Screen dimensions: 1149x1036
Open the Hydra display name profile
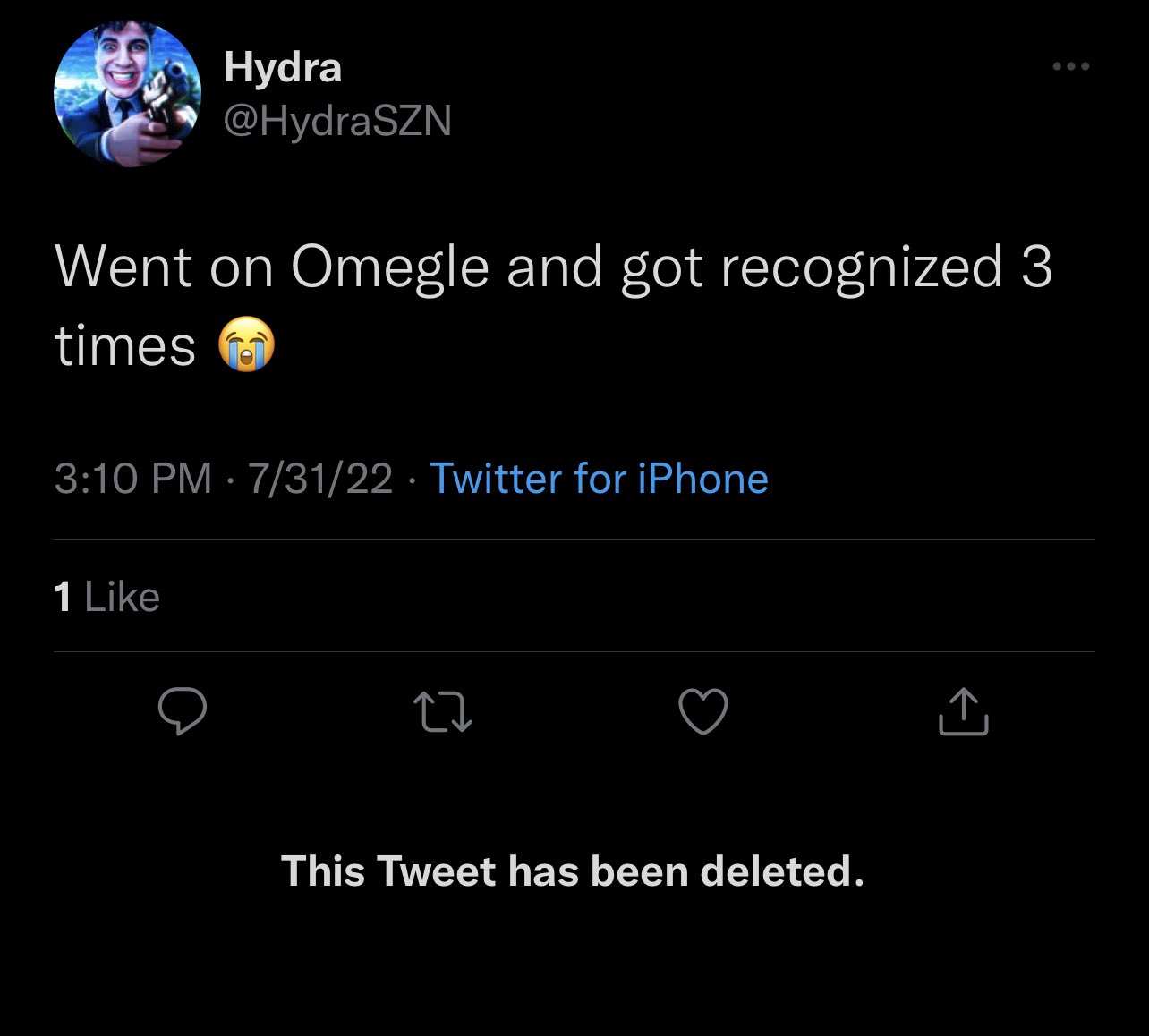283,67
